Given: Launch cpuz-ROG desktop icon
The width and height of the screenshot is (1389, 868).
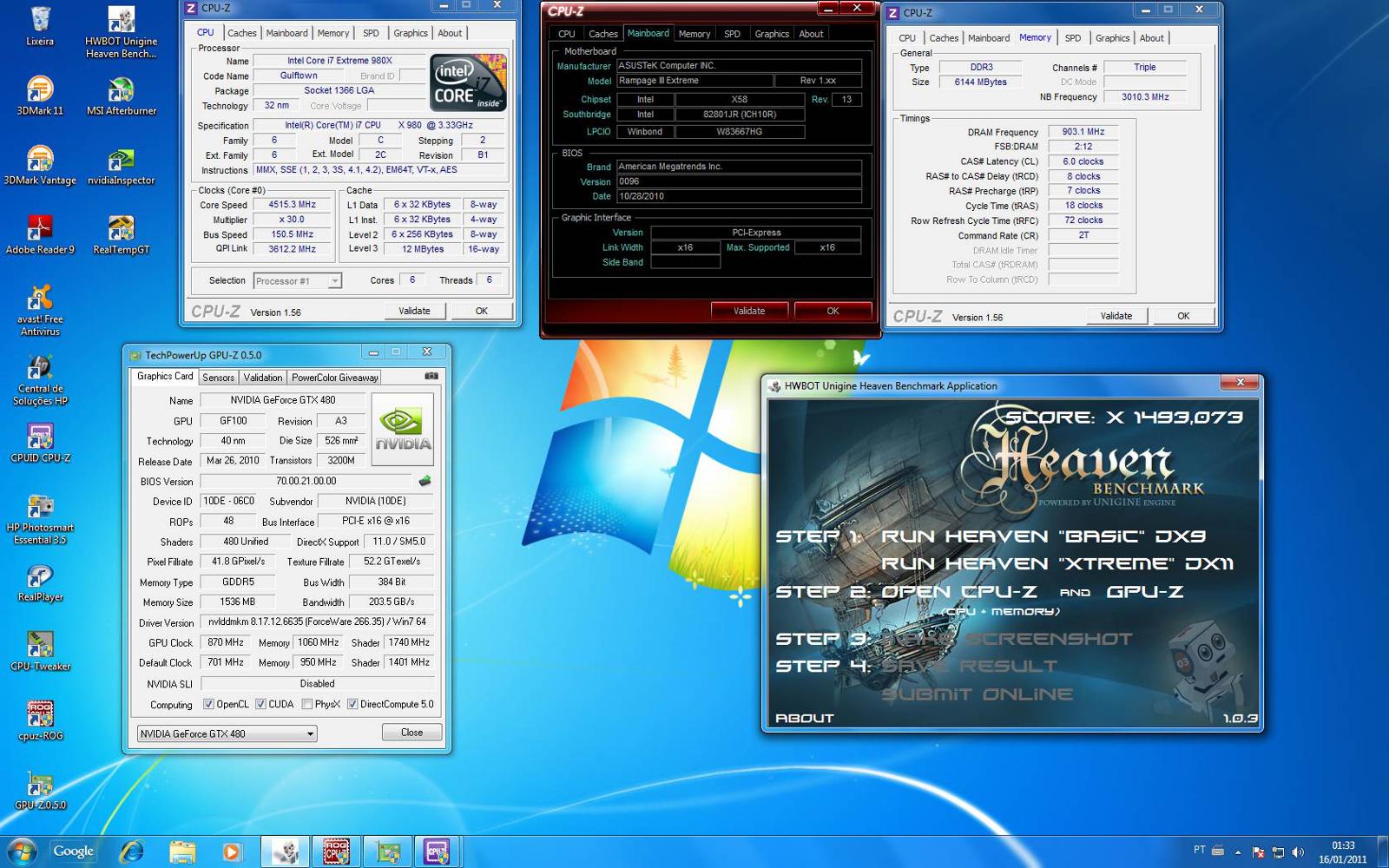Looking at the screenshot, I should pyautogui.click(x=40, y=720).
